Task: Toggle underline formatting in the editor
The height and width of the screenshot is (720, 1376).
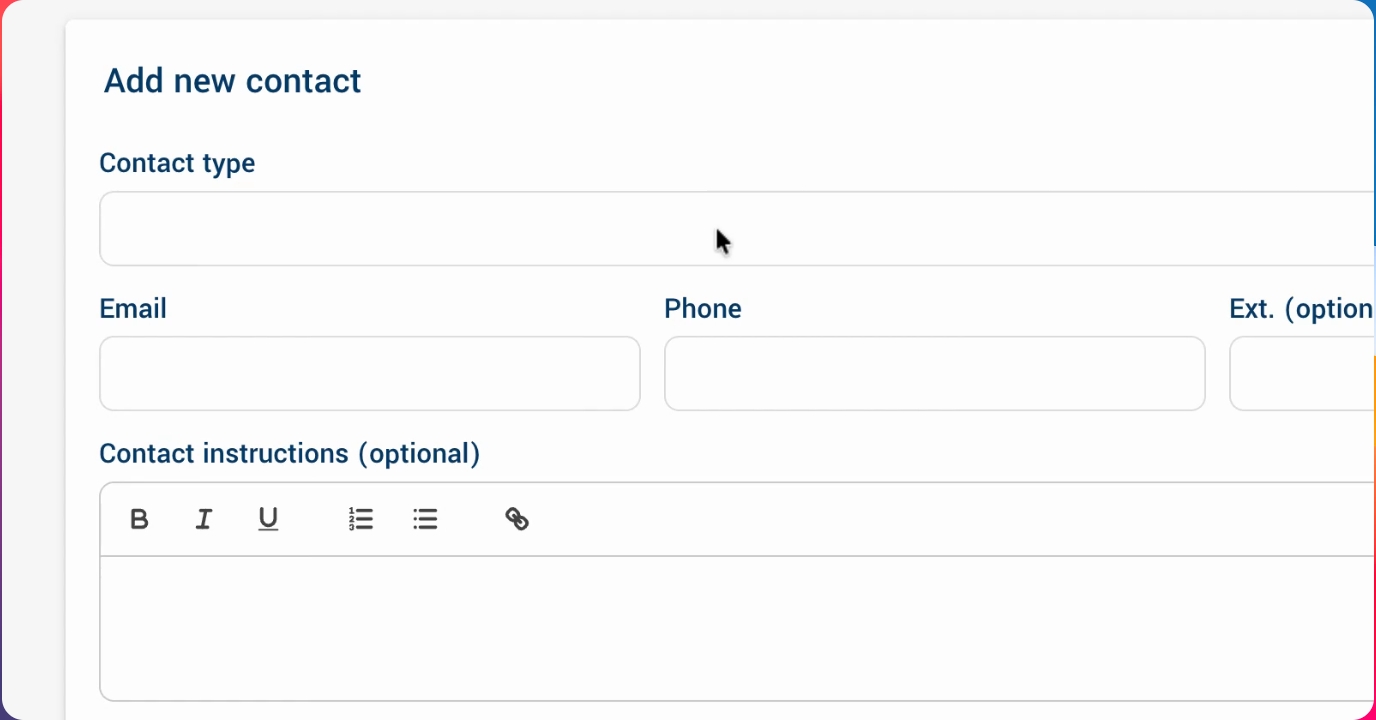Action: click(268, 519)
